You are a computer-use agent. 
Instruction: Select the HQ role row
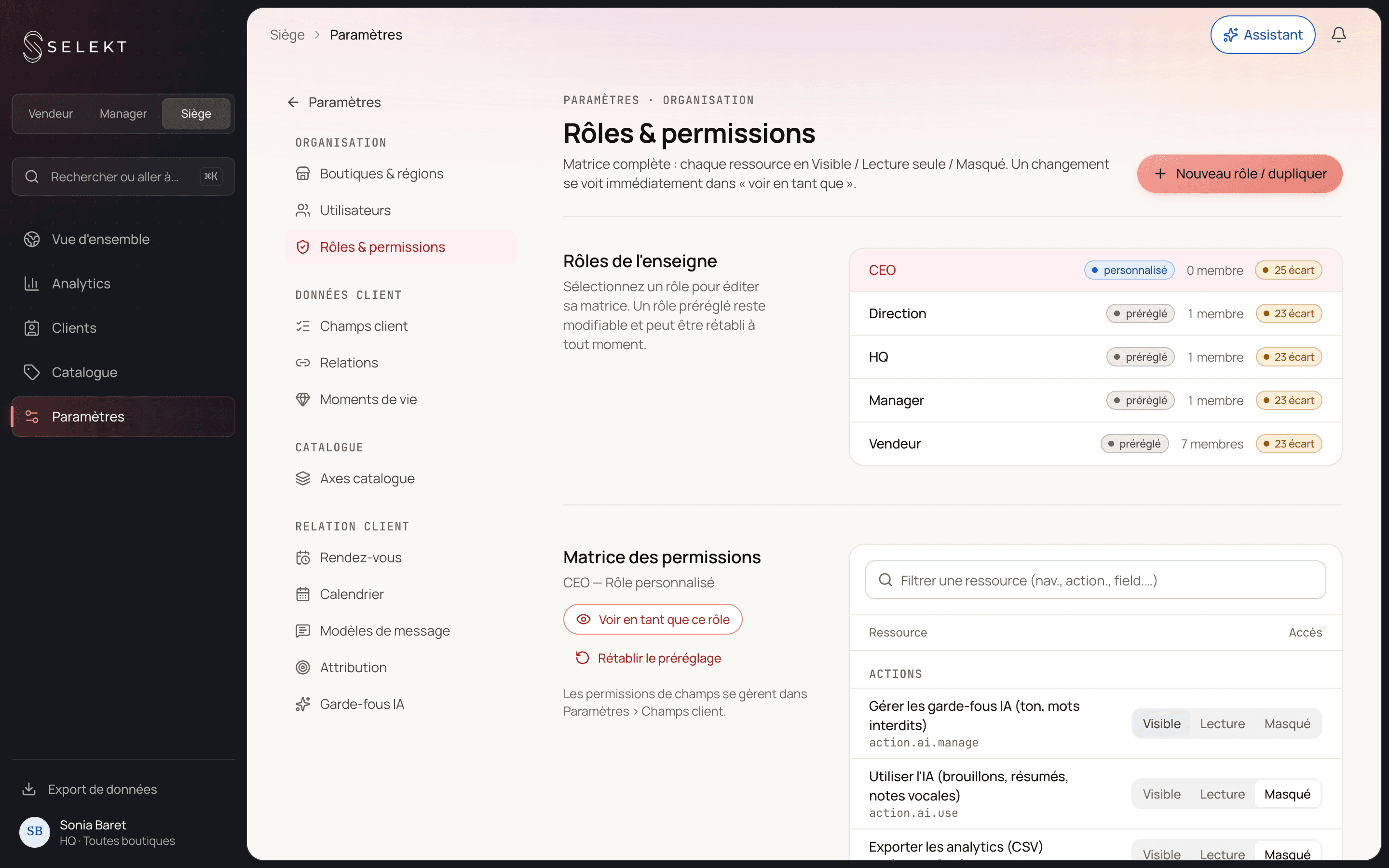click(1095, 357)
